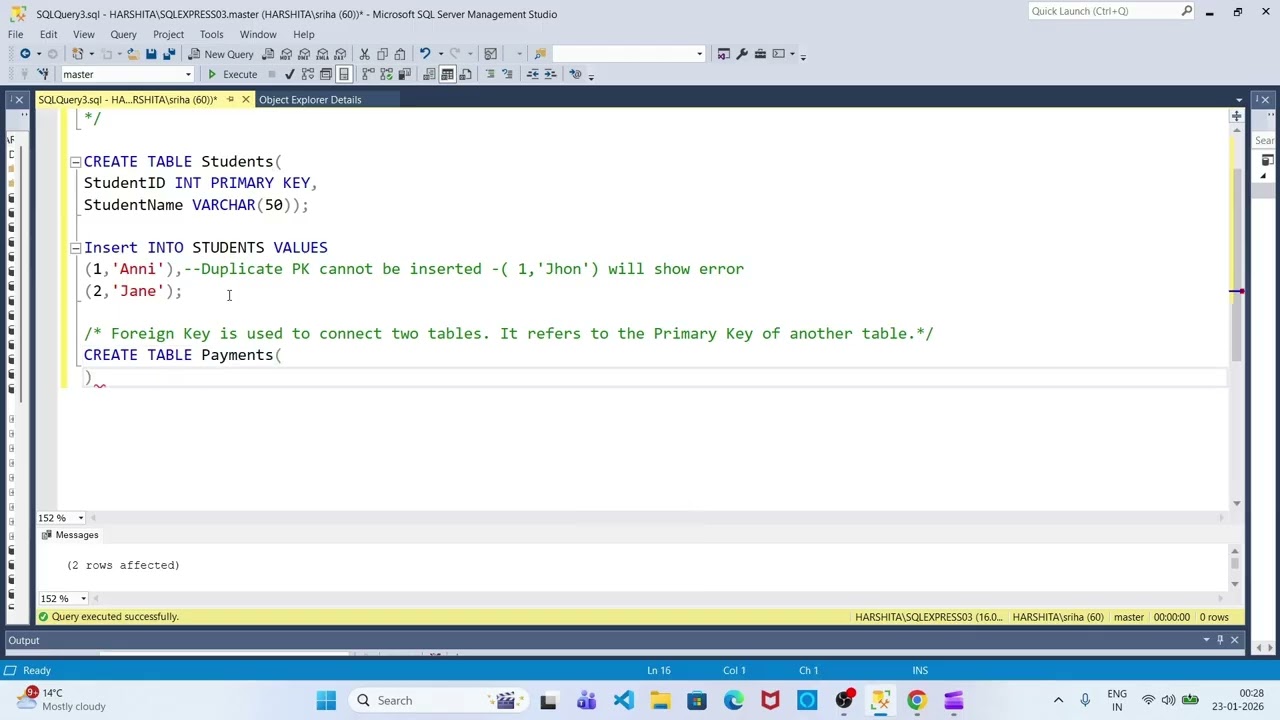Open Toolbox briefcase icon
Viewport: 1280px width, 720px height.
760,54
